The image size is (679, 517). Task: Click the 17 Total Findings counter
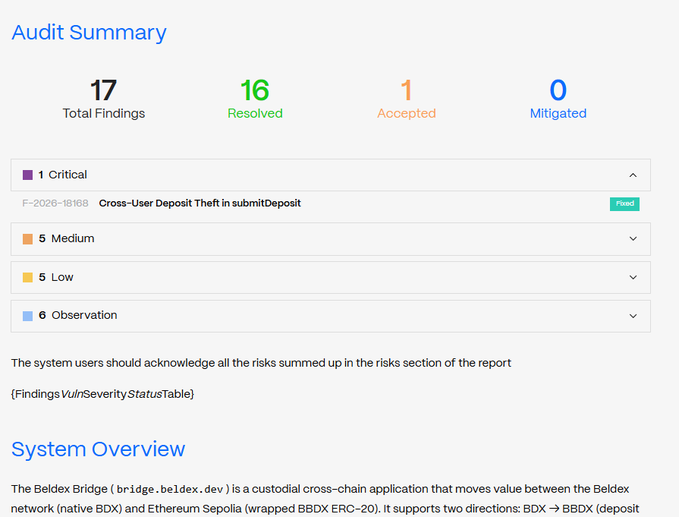click(x=103, y=99)
